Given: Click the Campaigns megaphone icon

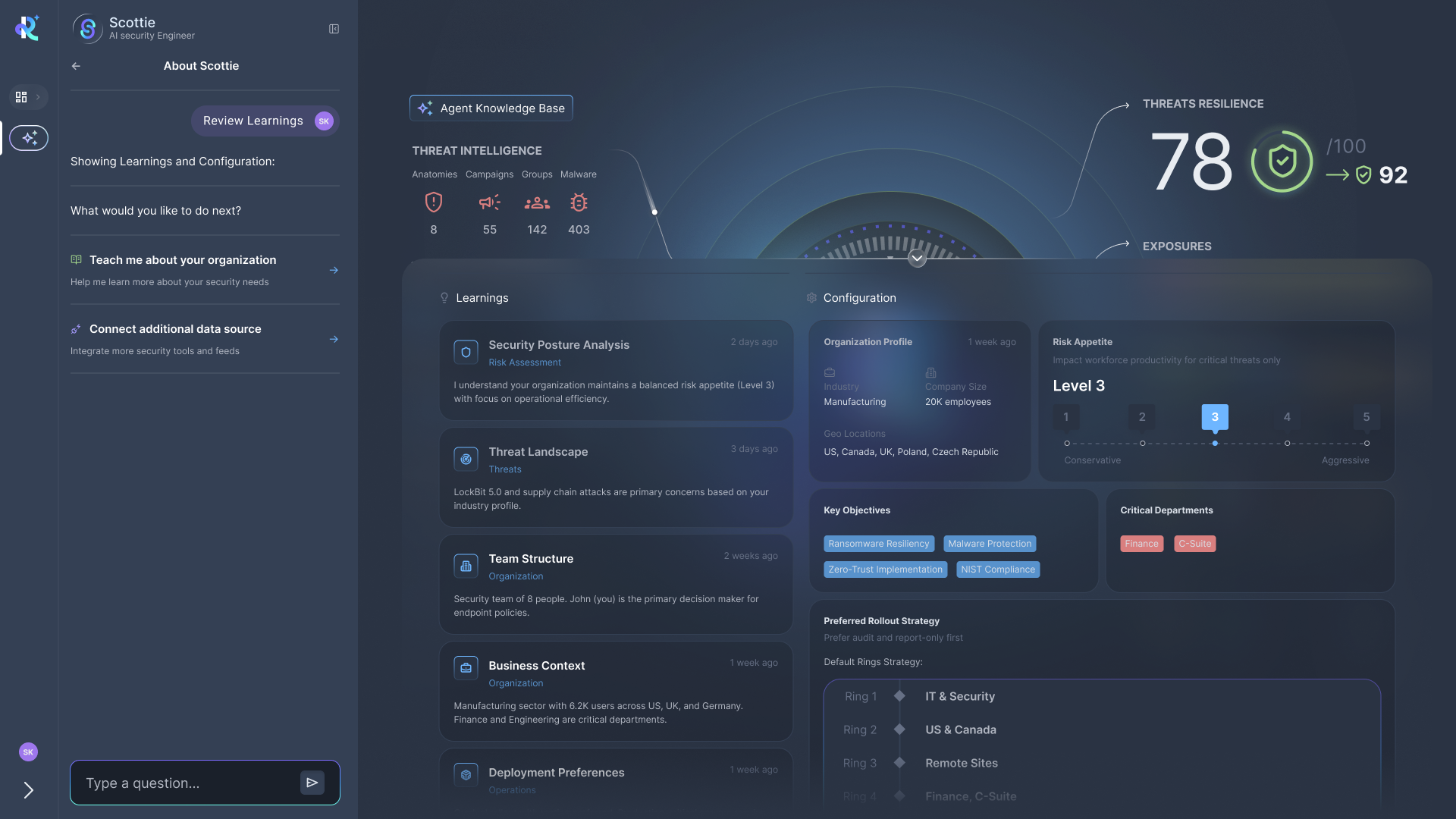Looking at the screenshot, I should (490, 202).
